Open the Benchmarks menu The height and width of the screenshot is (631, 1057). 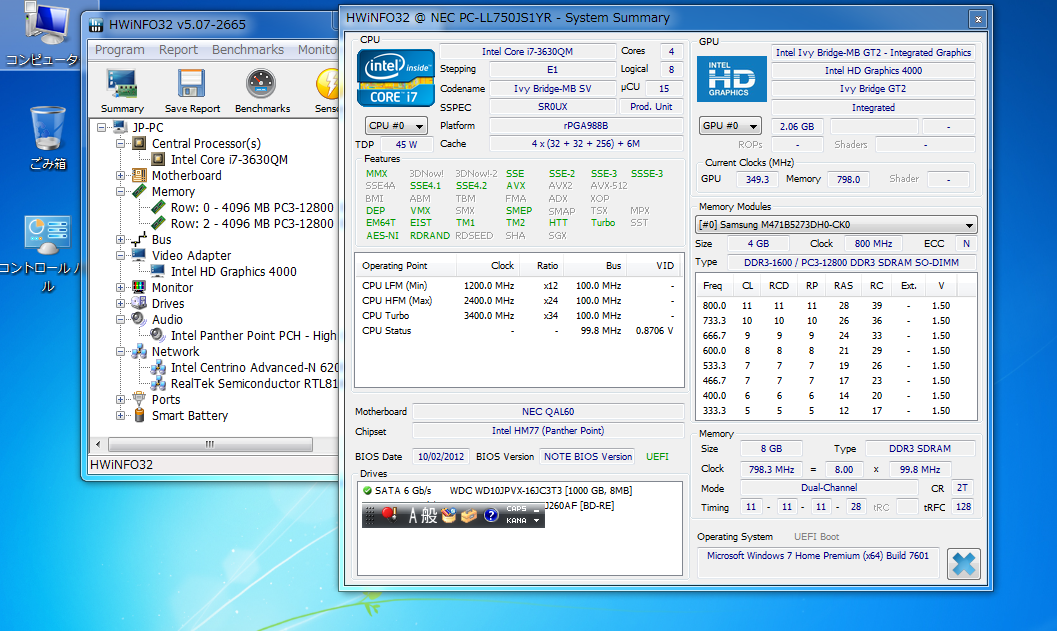pos(247,49)
